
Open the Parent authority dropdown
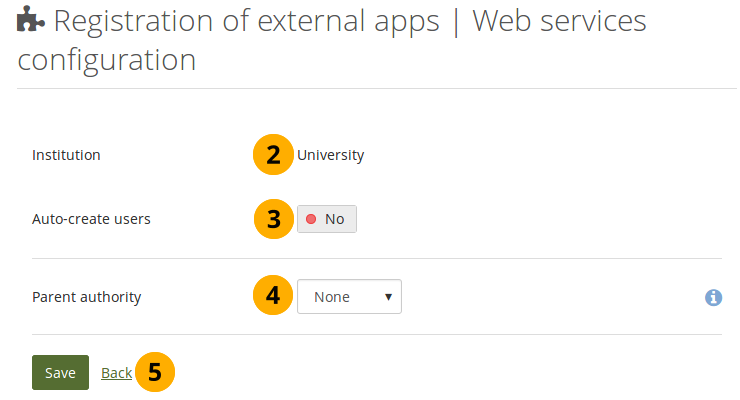click(349, 297)
